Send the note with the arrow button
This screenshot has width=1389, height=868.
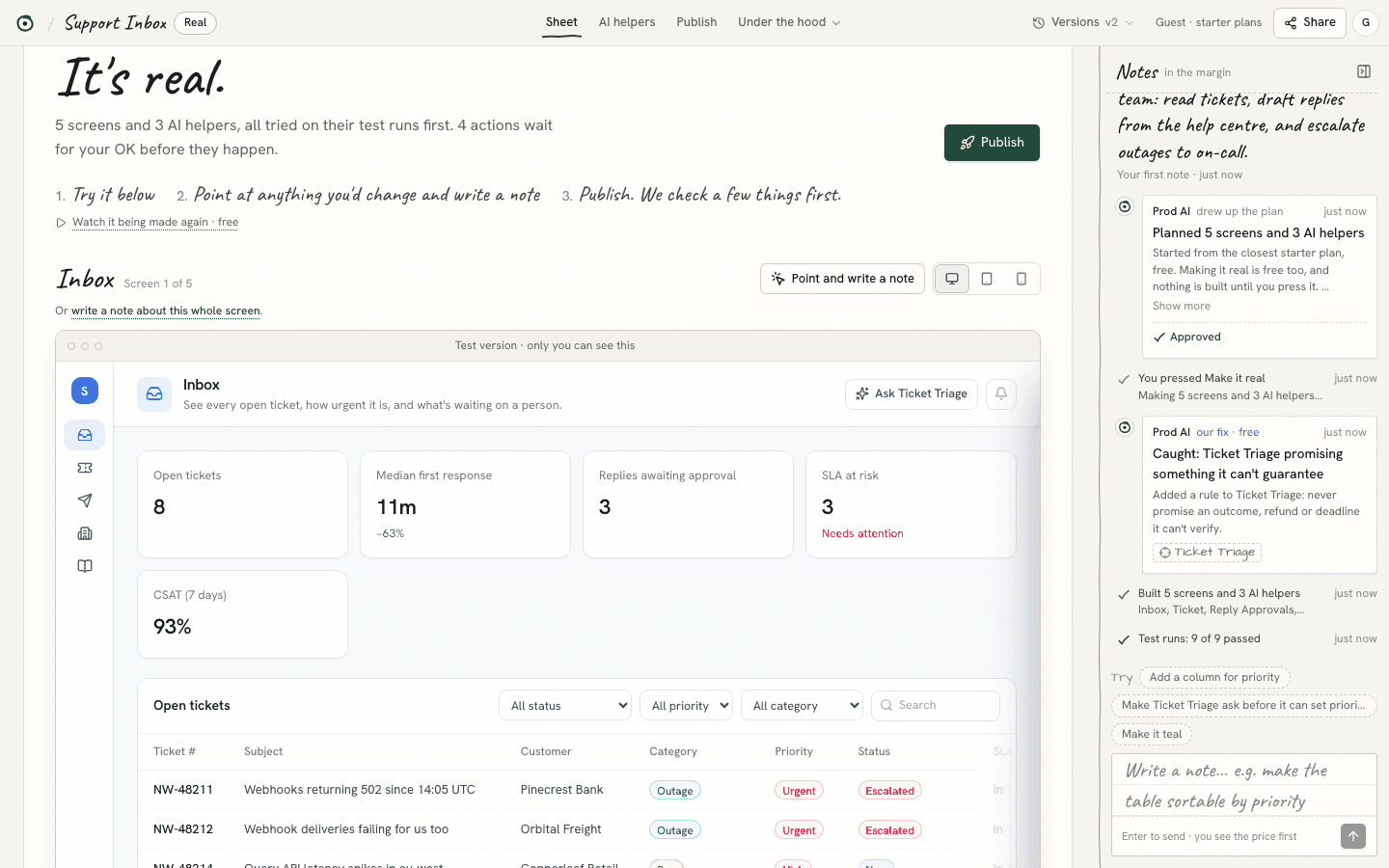point(1353,836)
